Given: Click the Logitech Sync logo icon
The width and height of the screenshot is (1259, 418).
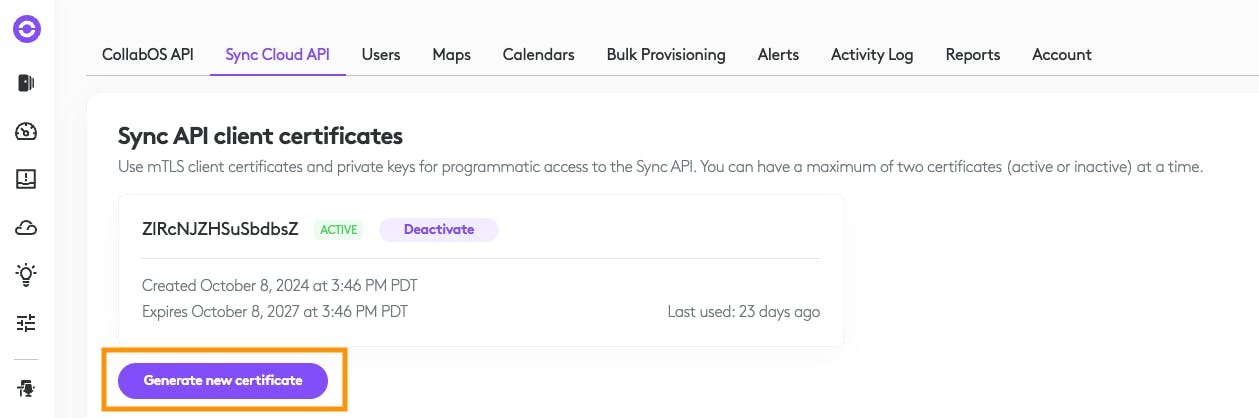Looking at the screenshot, I should pyautogui.click(x=27, y=30).
